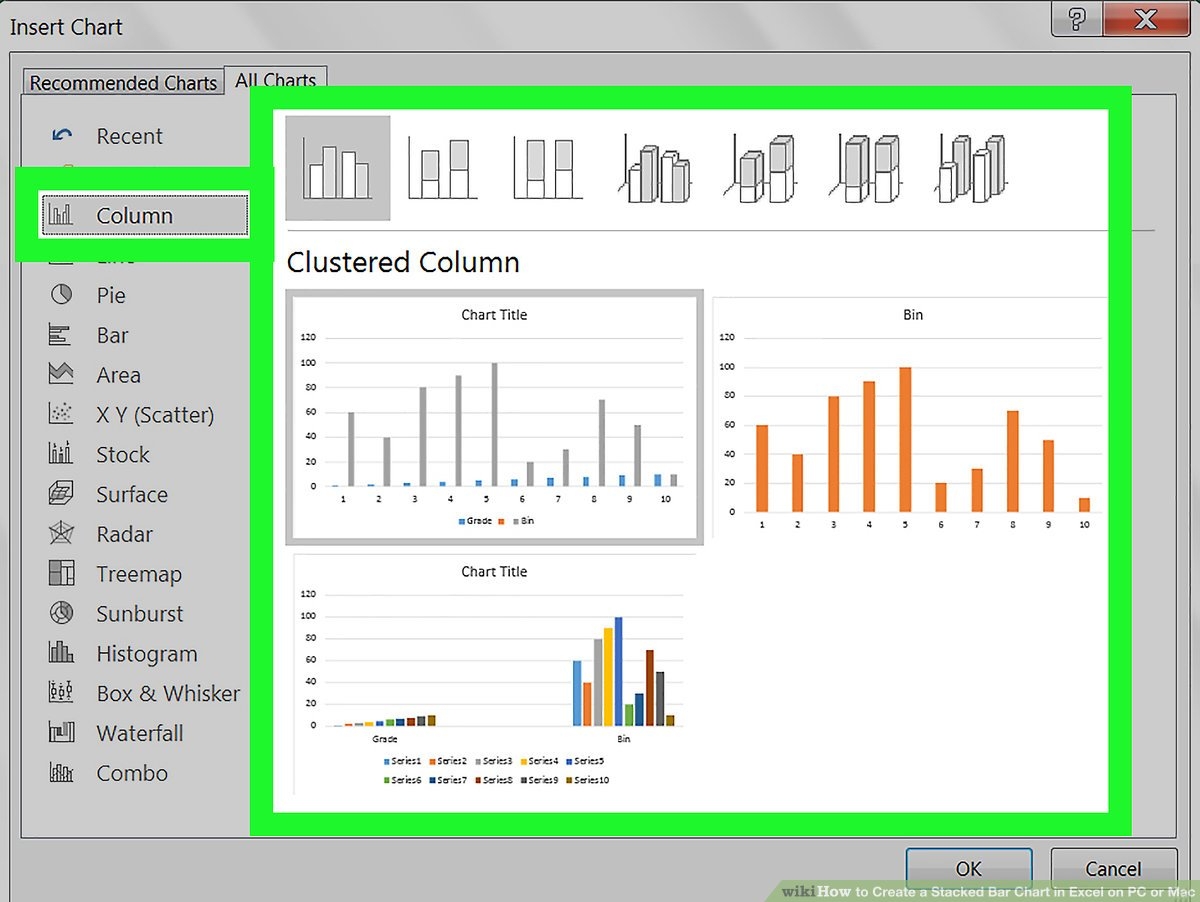
Task: Pick the 100% Stacked Column subtype icon
Action: click(545, 168)
